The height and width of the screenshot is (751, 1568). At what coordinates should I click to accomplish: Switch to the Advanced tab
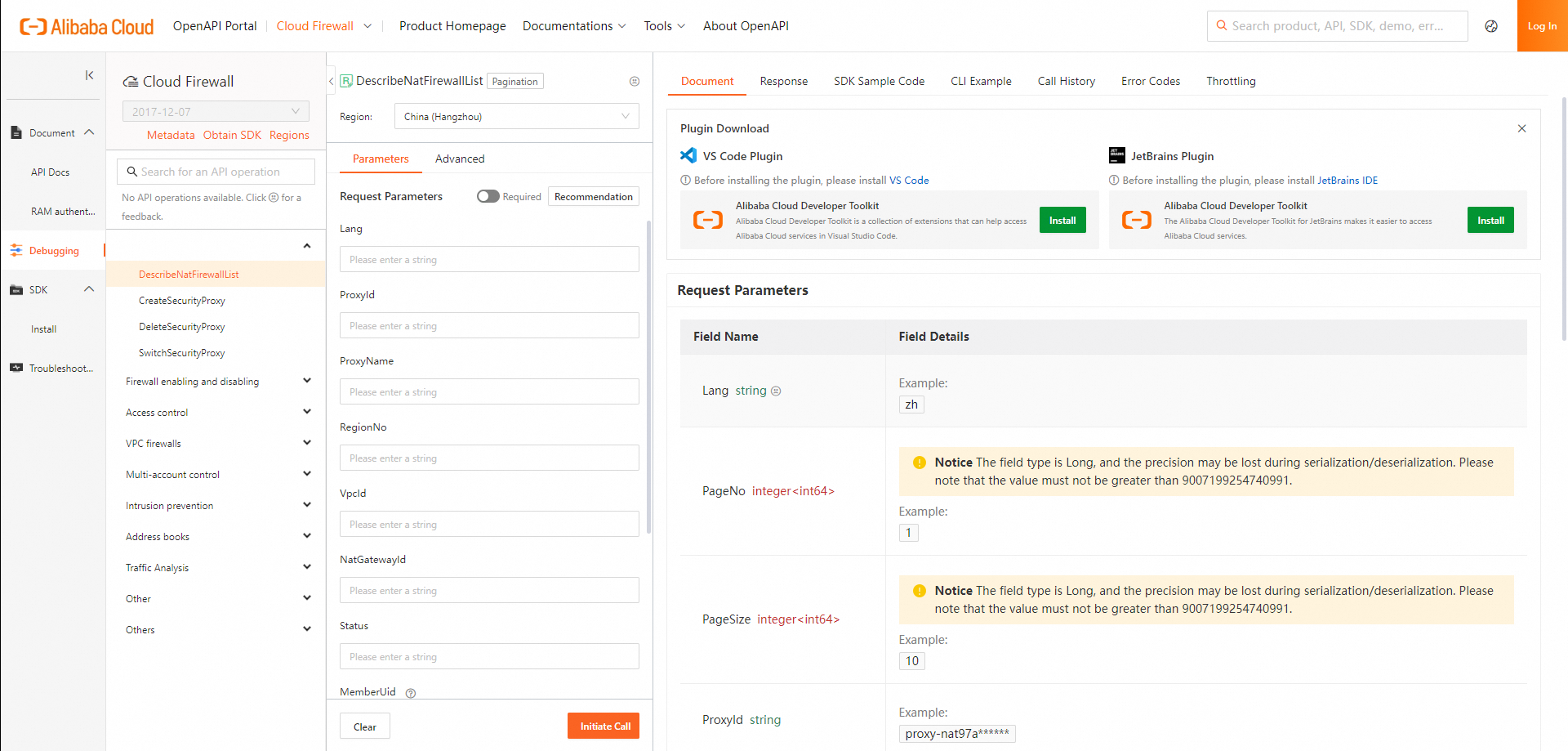tap(460, 159)
